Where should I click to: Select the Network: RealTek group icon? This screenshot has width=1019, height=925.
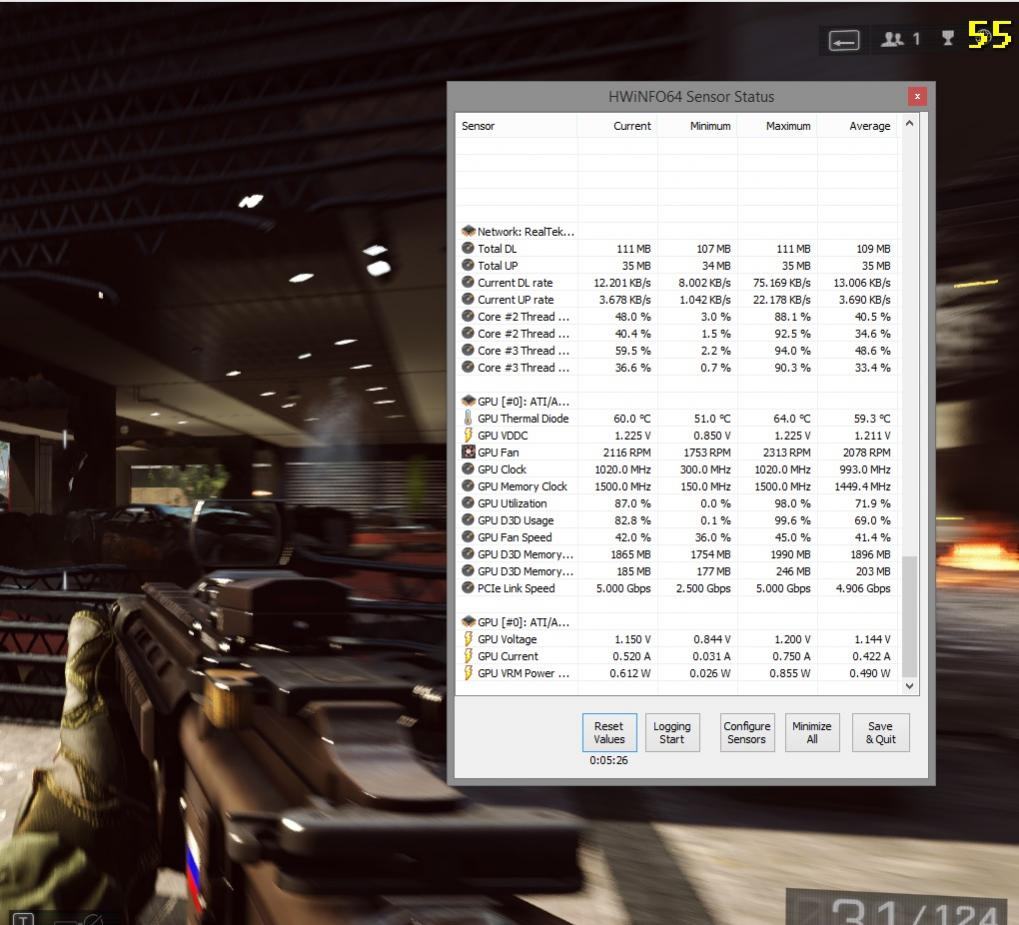(x=468, y=231)
